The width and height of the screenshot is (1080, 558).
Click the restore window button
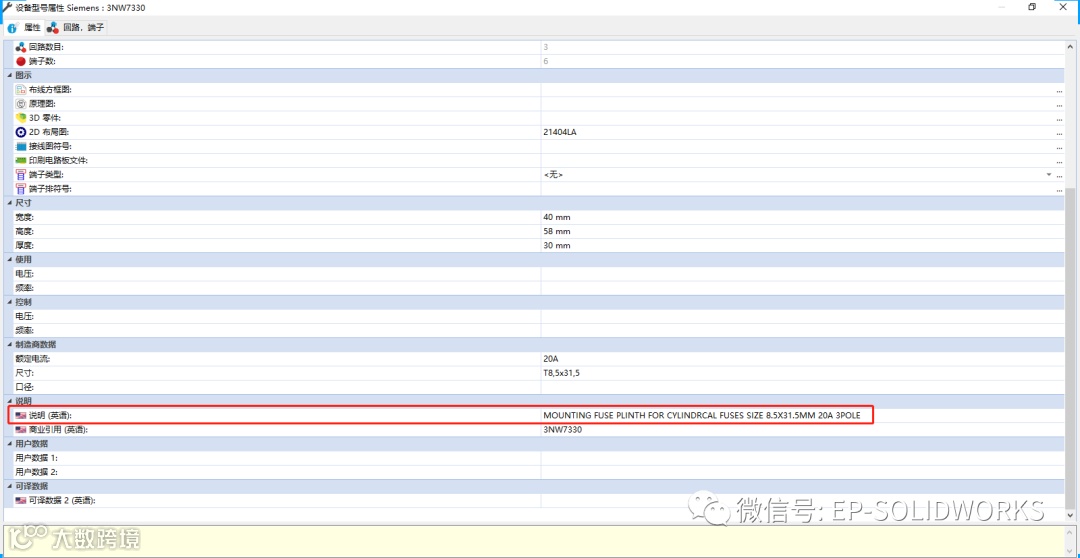click(x=1032, y=7)
